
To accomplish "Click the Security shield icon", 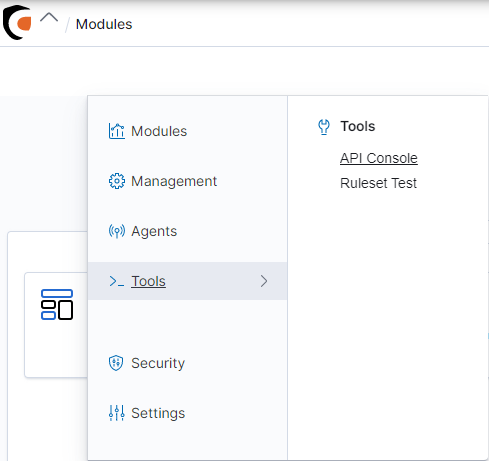I will click(x=116, y=363).
